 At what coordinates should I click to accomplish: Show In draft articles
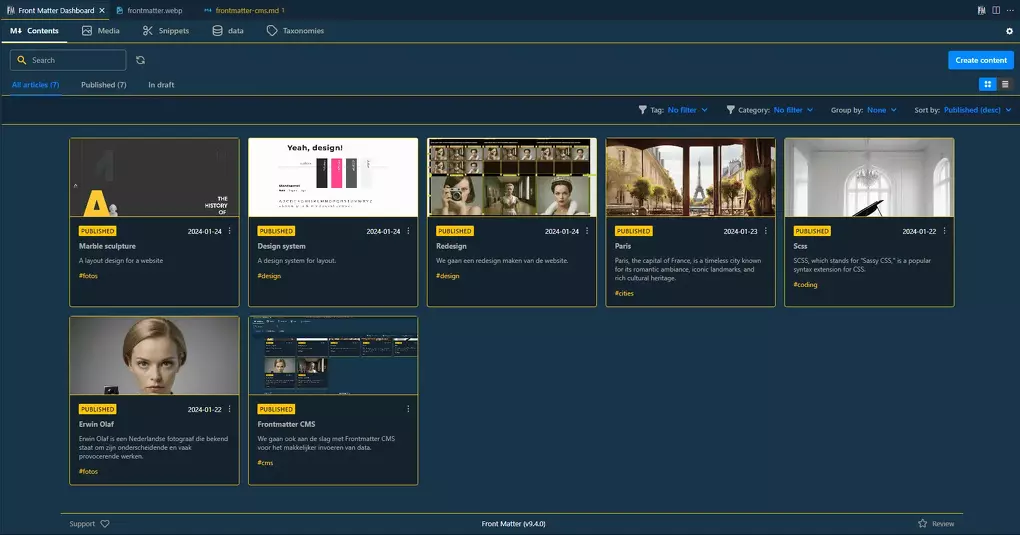pyautogui.click(x=161, y=85)
